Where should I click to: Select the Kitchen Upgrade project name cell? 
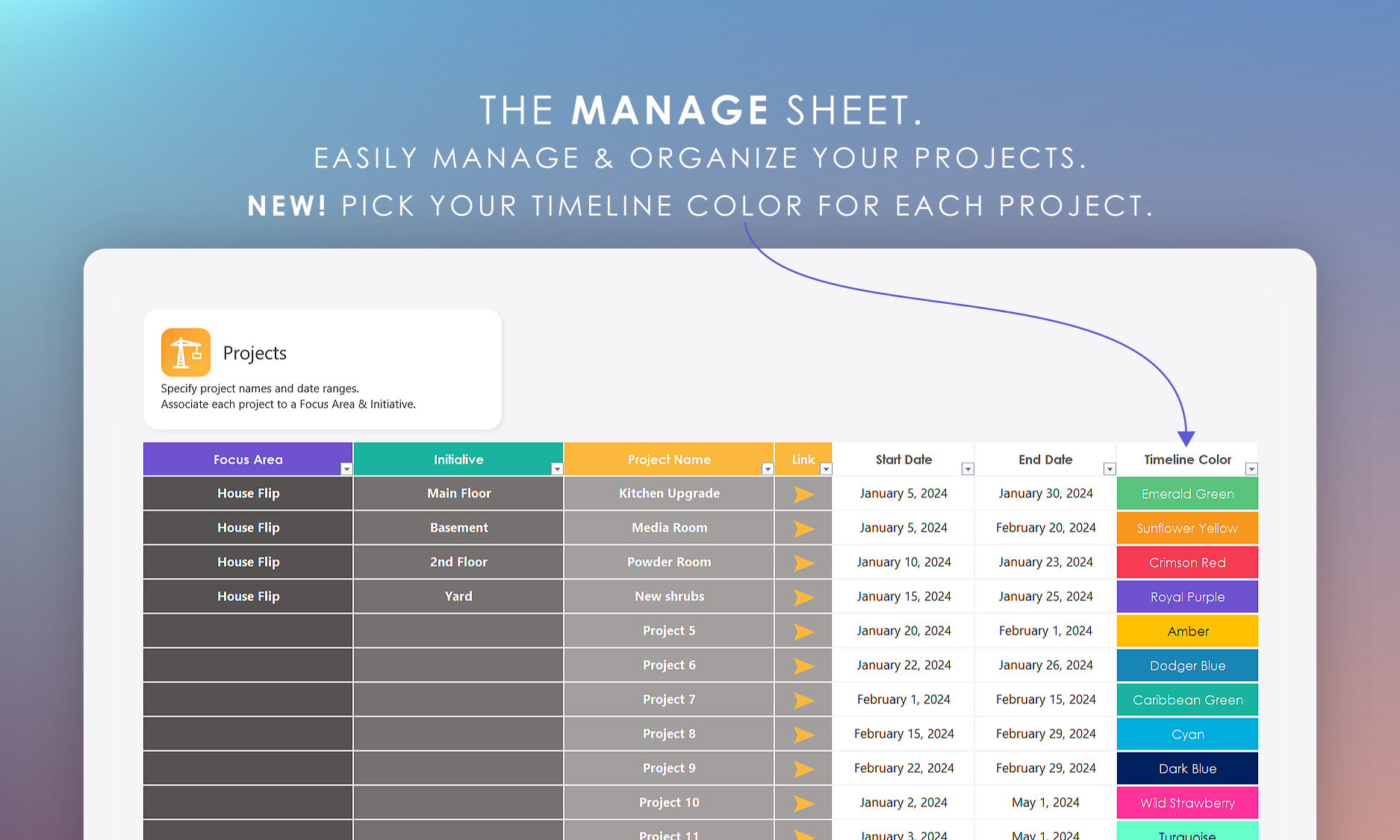click(669, 494)
